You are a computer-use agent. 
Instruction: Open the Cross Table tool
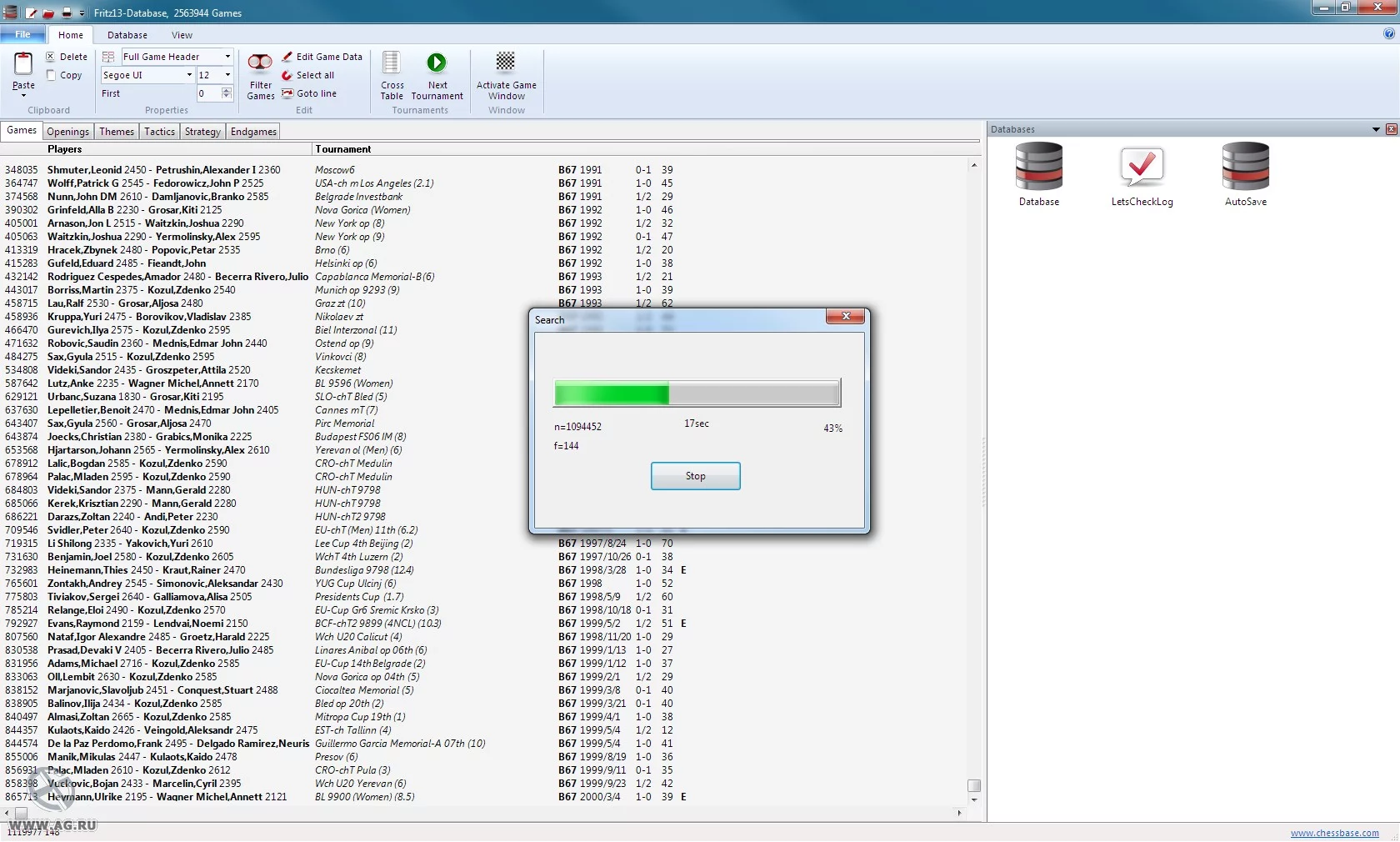click(x=392, y=76)
